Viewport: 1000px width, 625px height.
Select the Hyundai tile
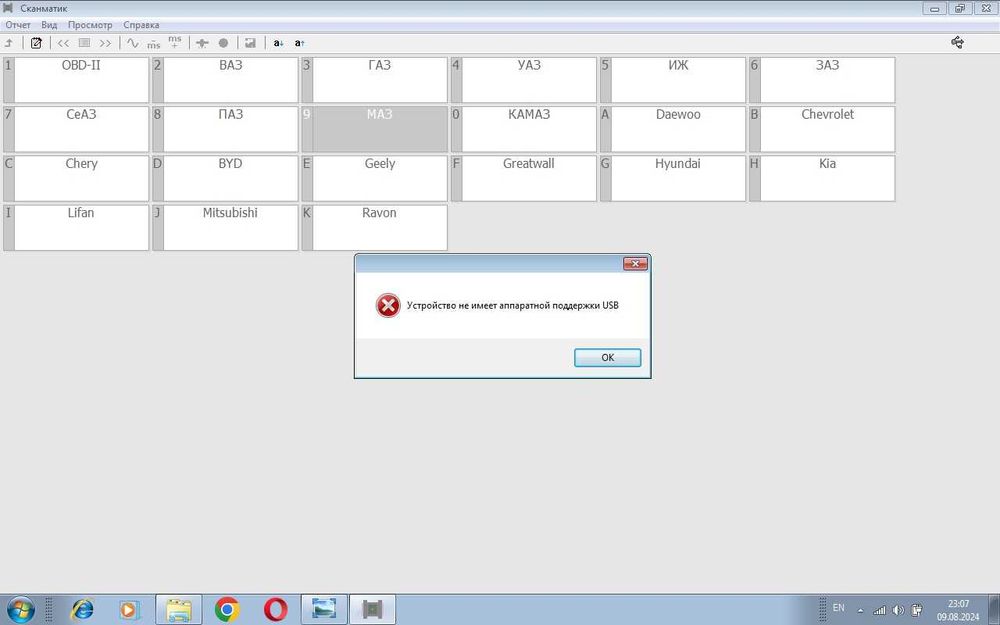click(x=673, y=178)
